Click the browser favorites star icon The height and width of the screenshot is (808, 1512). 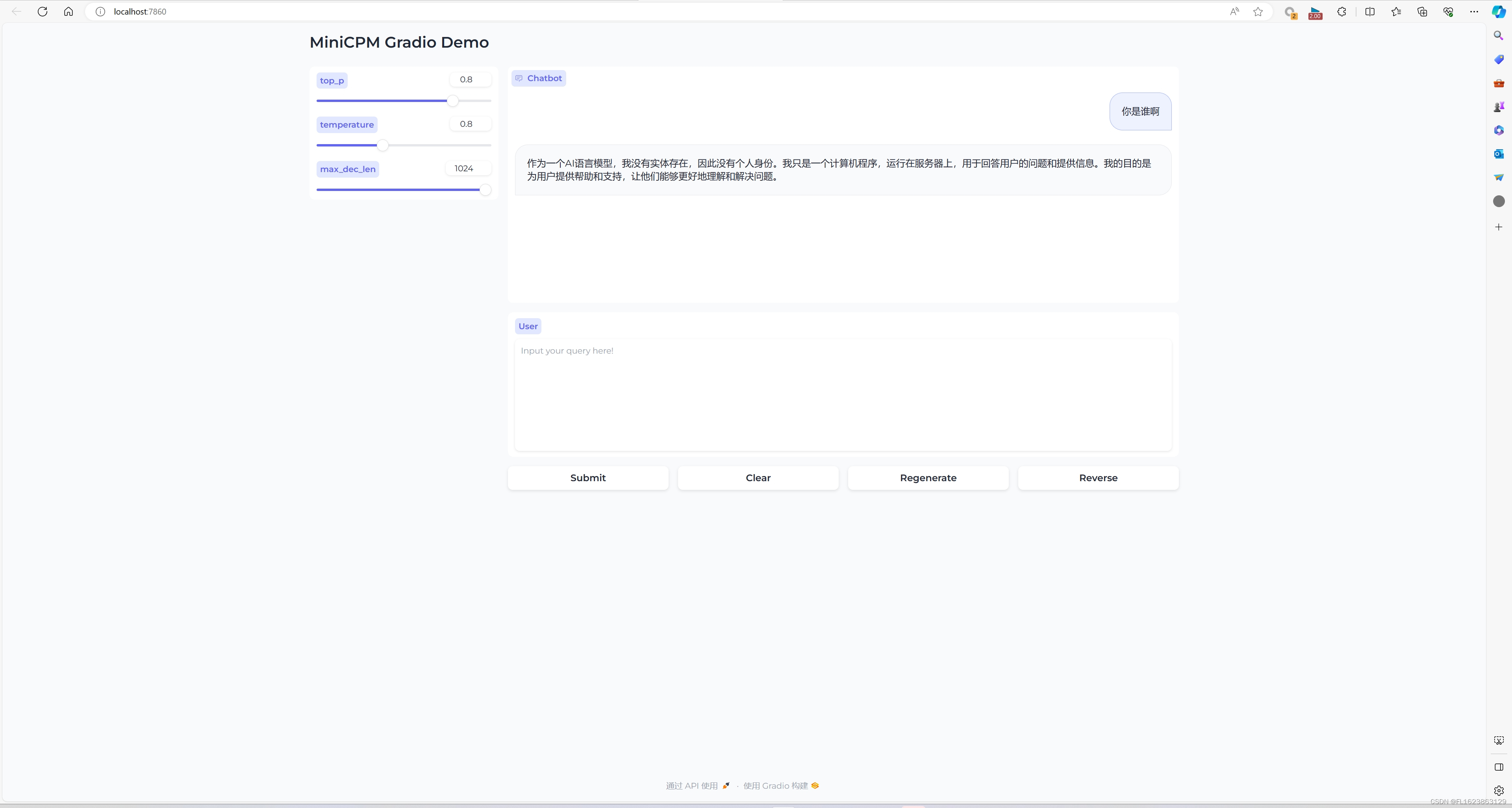1258,11
